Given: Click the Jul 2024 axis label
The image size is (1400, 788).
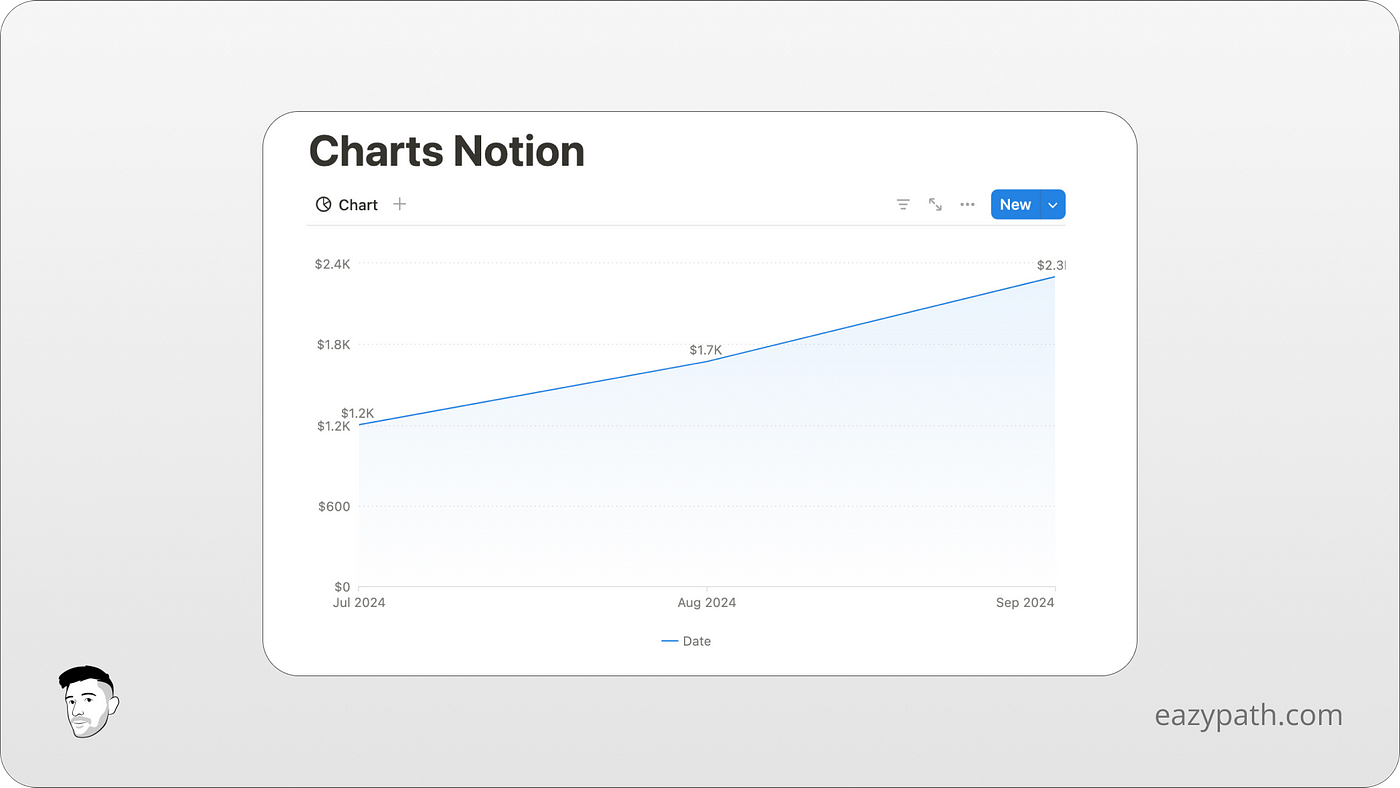Looking at the screenshot, I should pyautogui.click(x=359, y=602).
